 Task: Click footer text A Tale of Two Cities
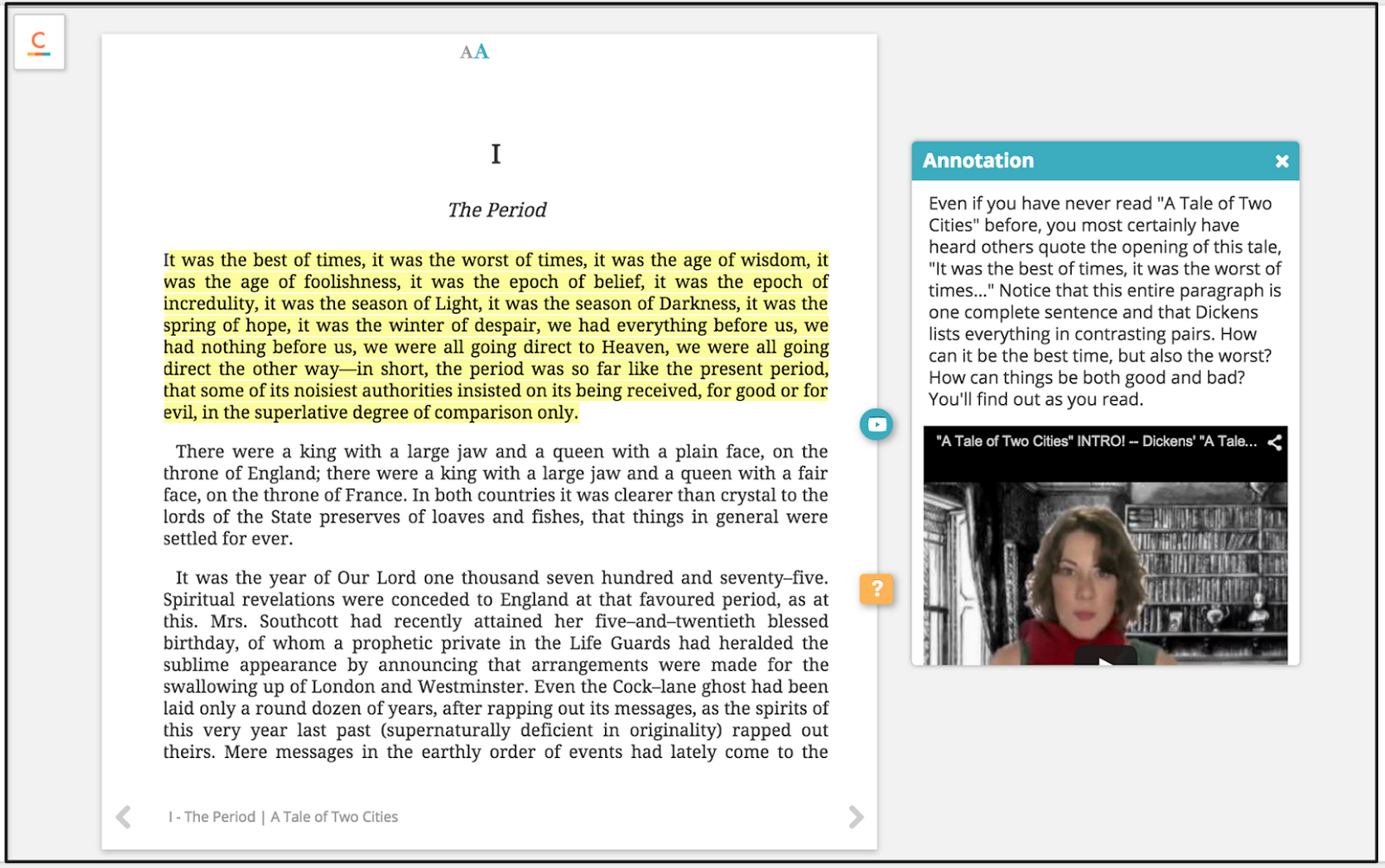point(334,817)
